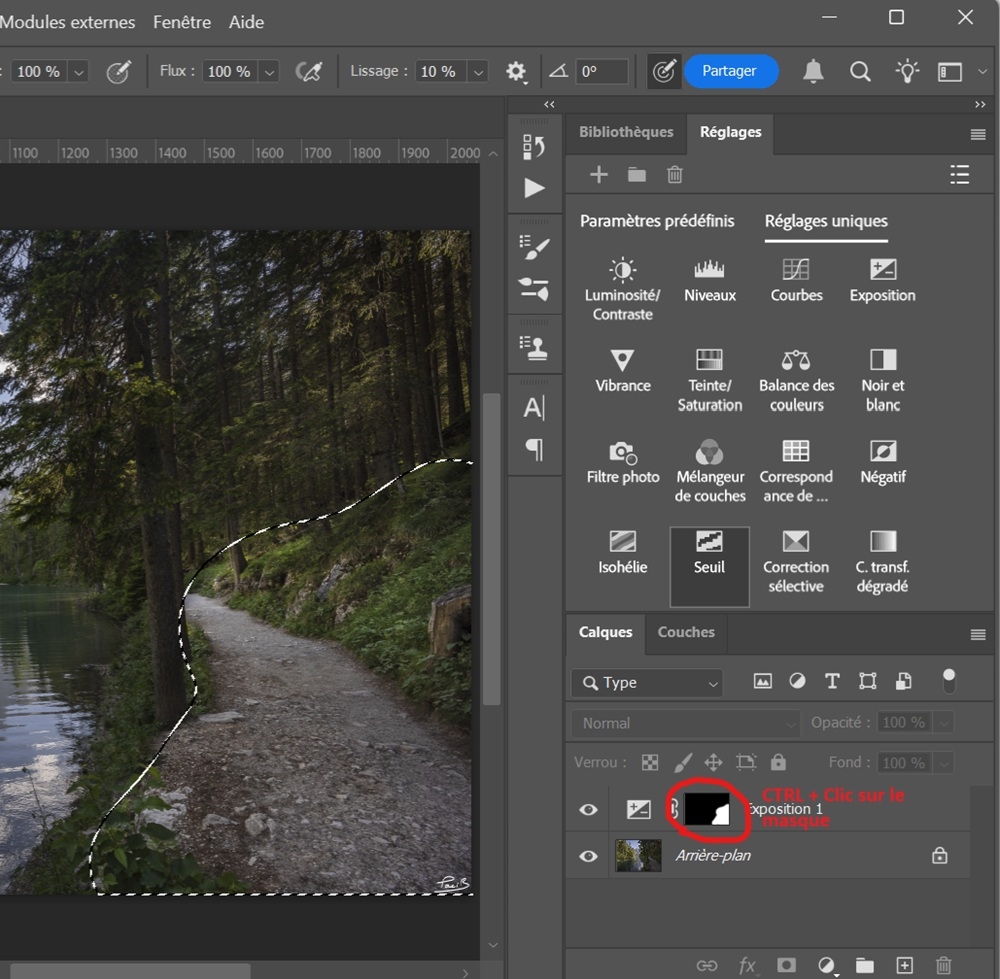The width and height of the screenshot is (1000, 979).
Task: Hide the Arrière-plan layer
Action: (x=588, y=855)
